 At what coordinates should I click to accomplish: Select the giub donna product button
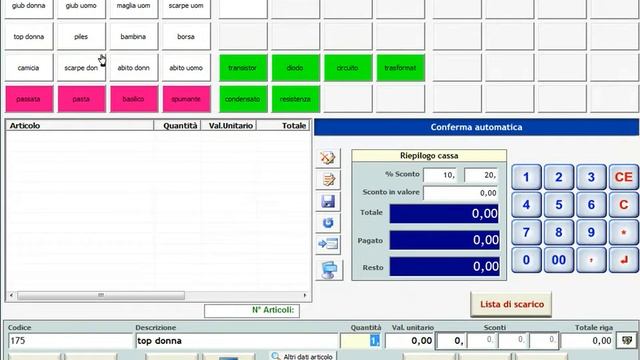(x=29, y=8)
